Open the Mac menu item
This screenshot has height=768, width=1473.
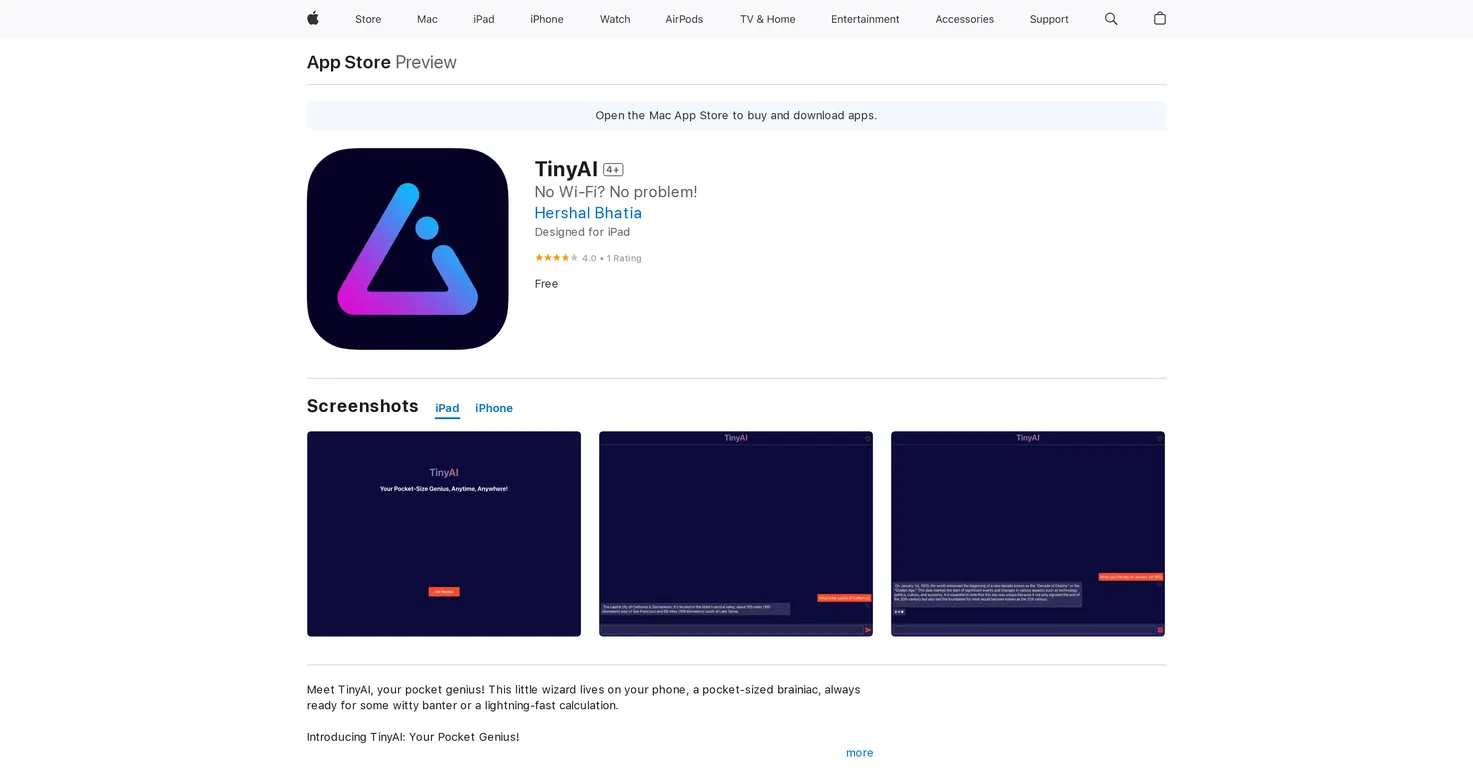point(427,19)
